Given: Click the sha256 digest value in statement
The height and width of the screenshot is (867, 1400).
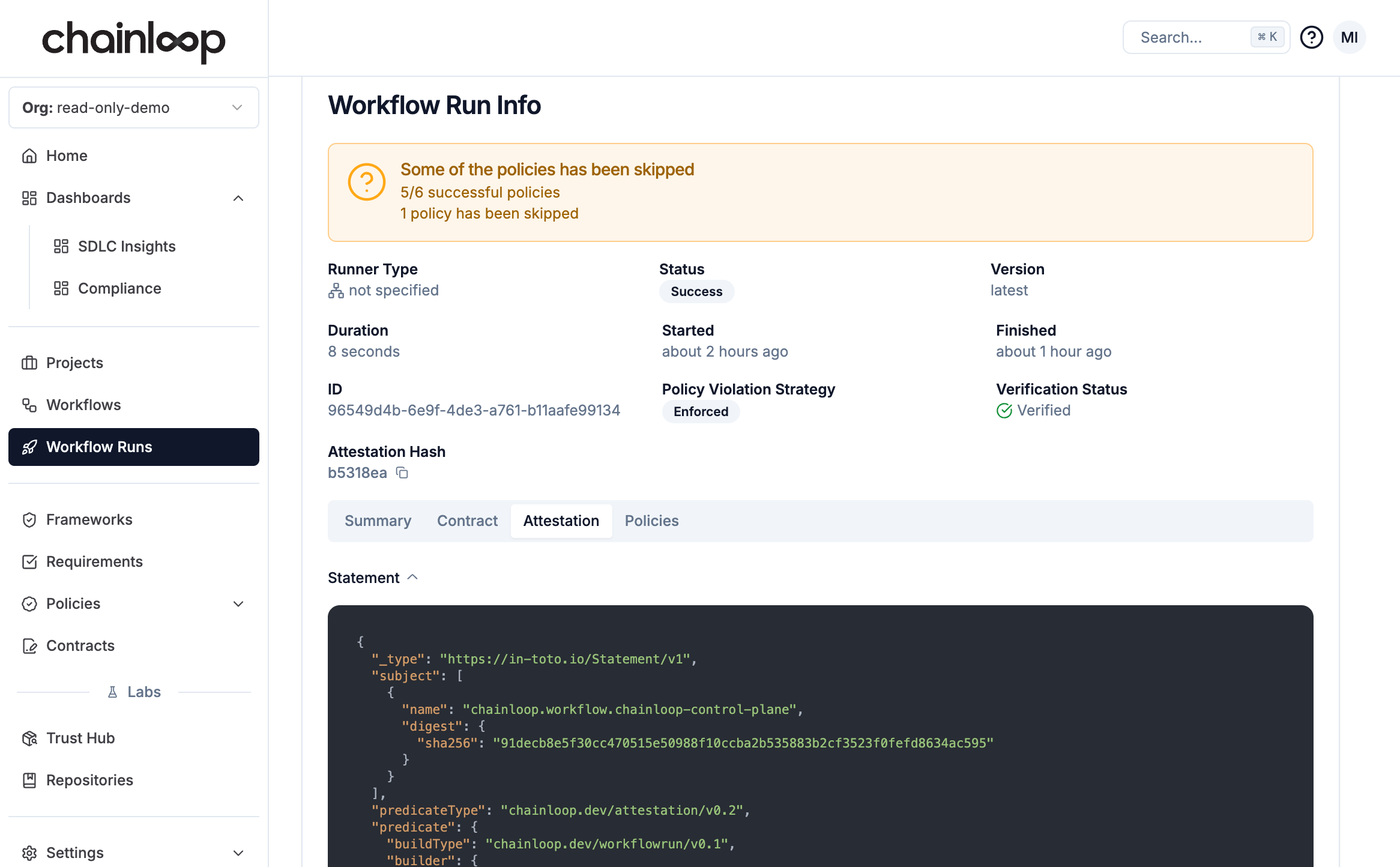Looking at the screenshot, I should pos(743,743).
